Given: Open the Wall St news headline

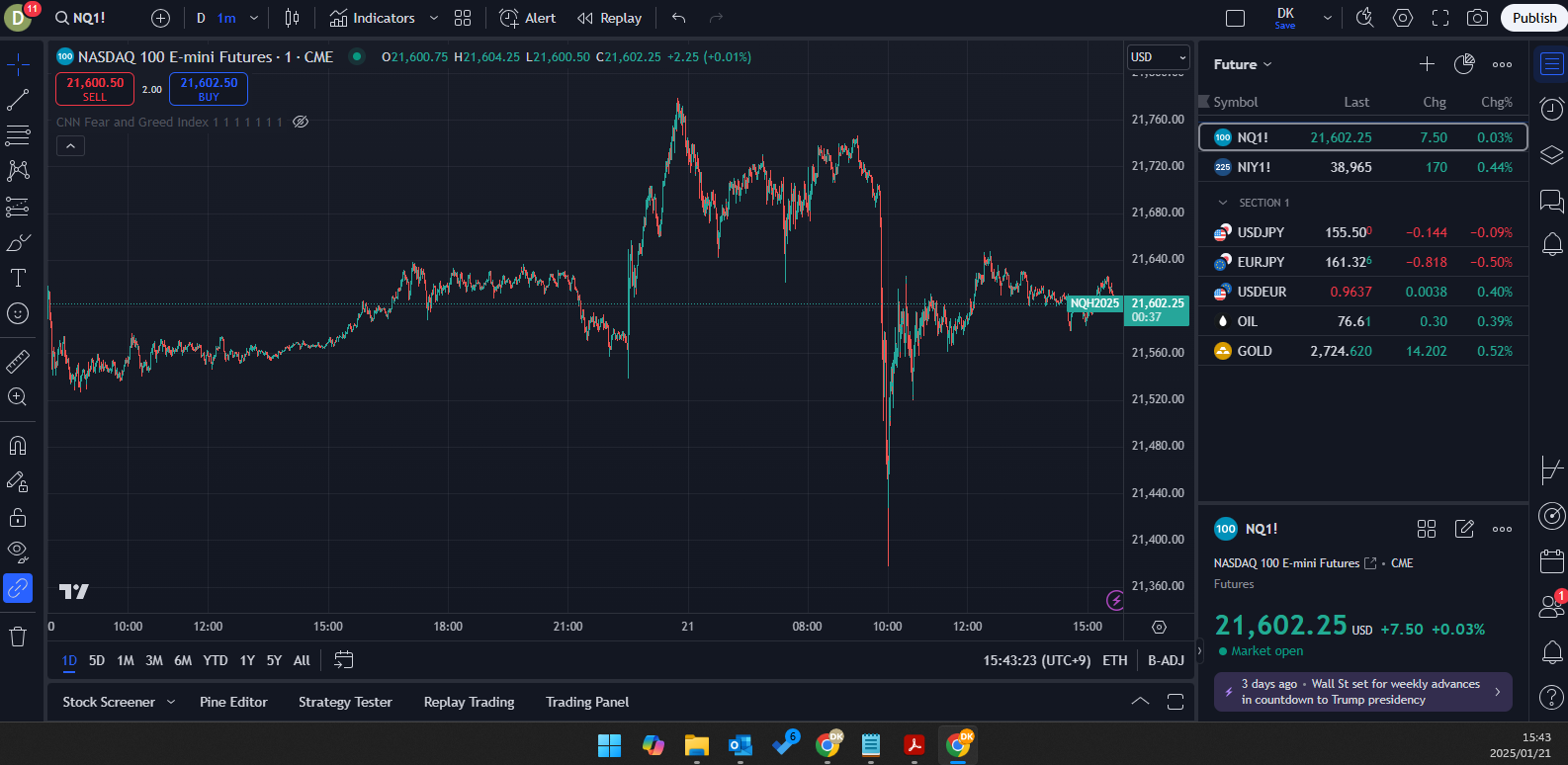Looking at the screenshot, I should pos(1363,692).
